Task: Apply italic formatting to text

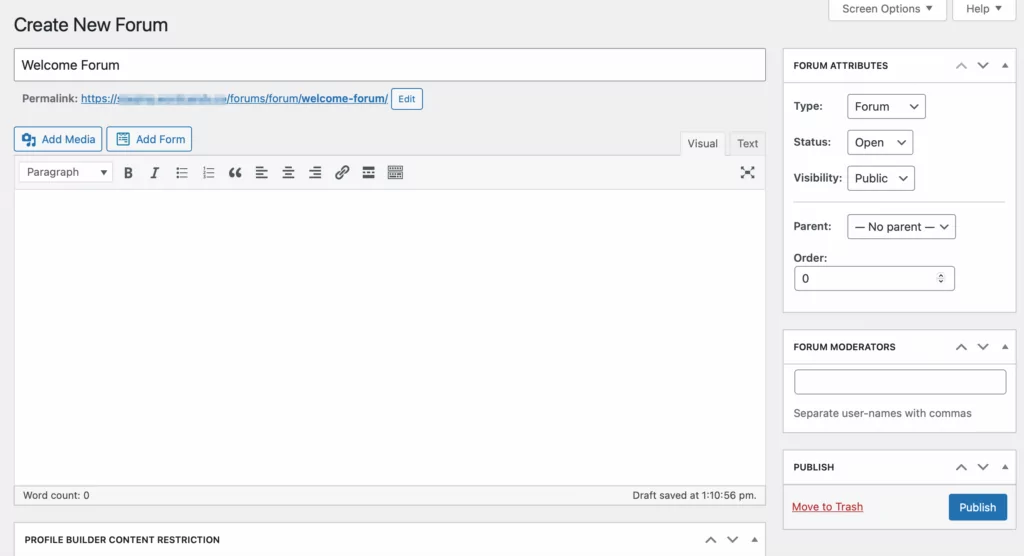Action: coord(155,173)
